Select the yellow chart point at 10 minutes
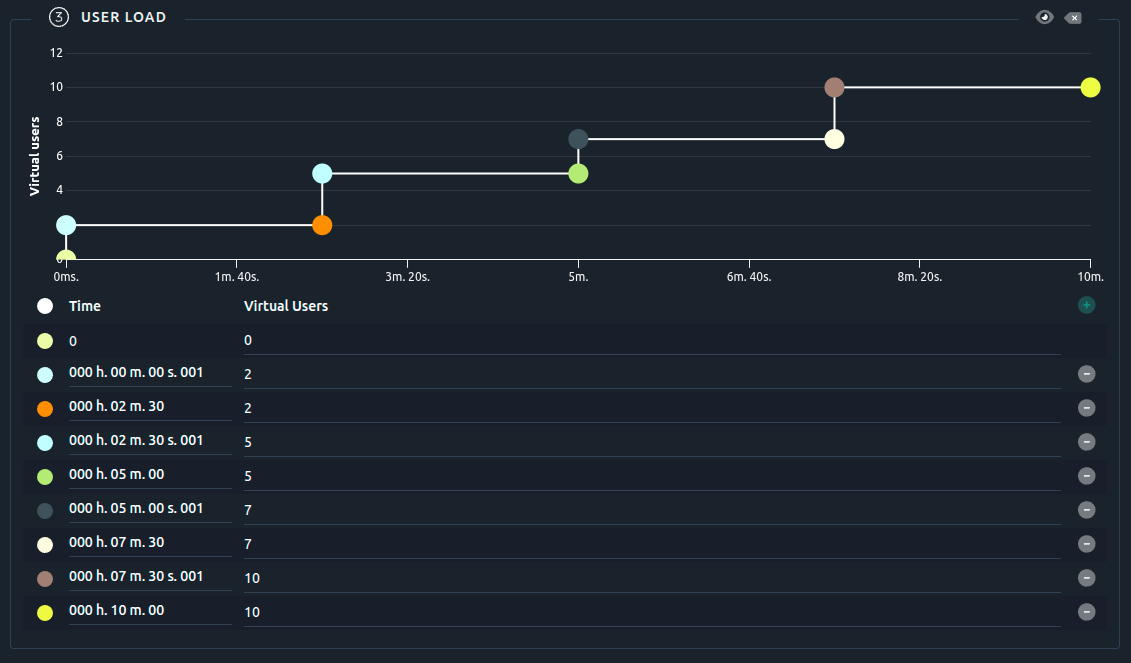The width and height of the screenshot is (1131, 663). click(1090, 87)
